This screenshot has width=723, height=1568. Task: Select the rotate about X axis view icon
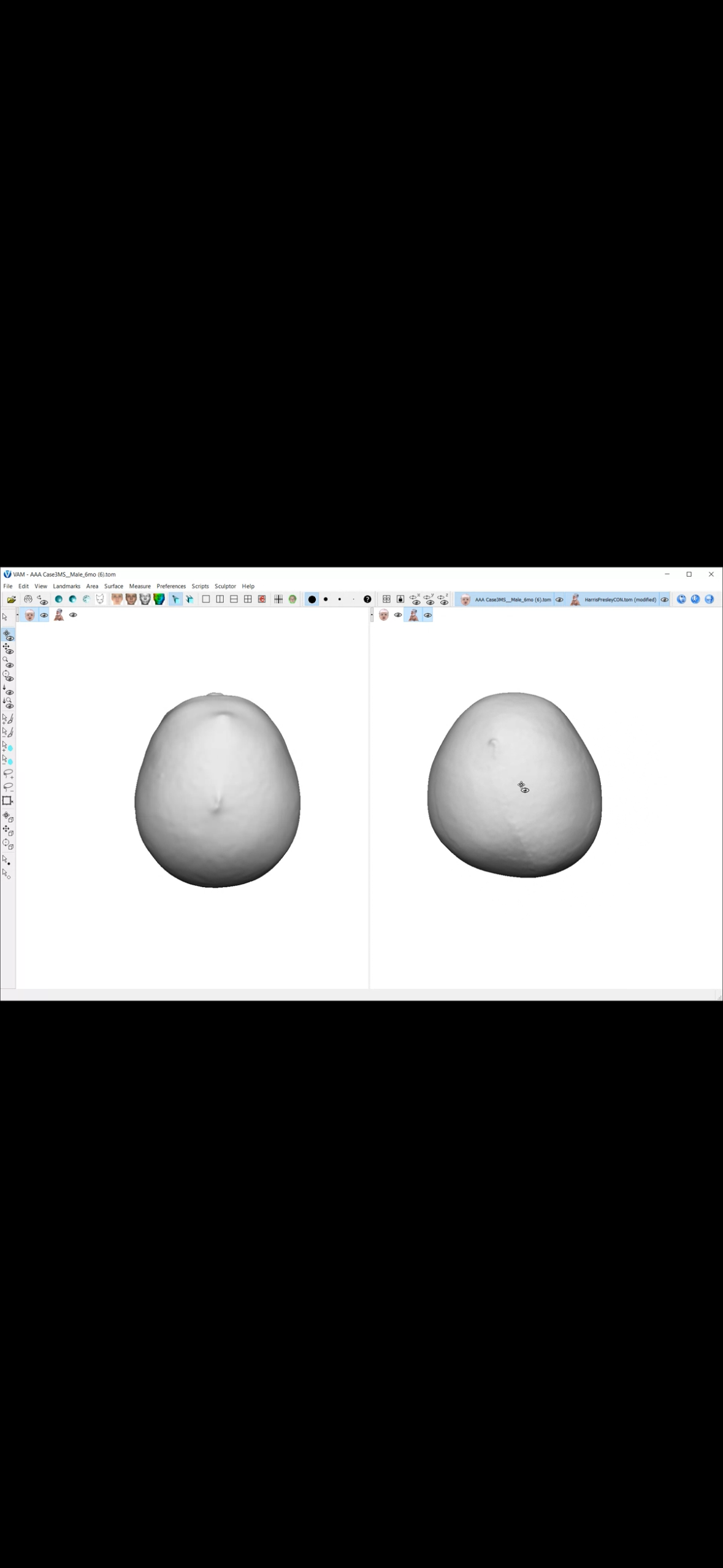pos(415,599)
